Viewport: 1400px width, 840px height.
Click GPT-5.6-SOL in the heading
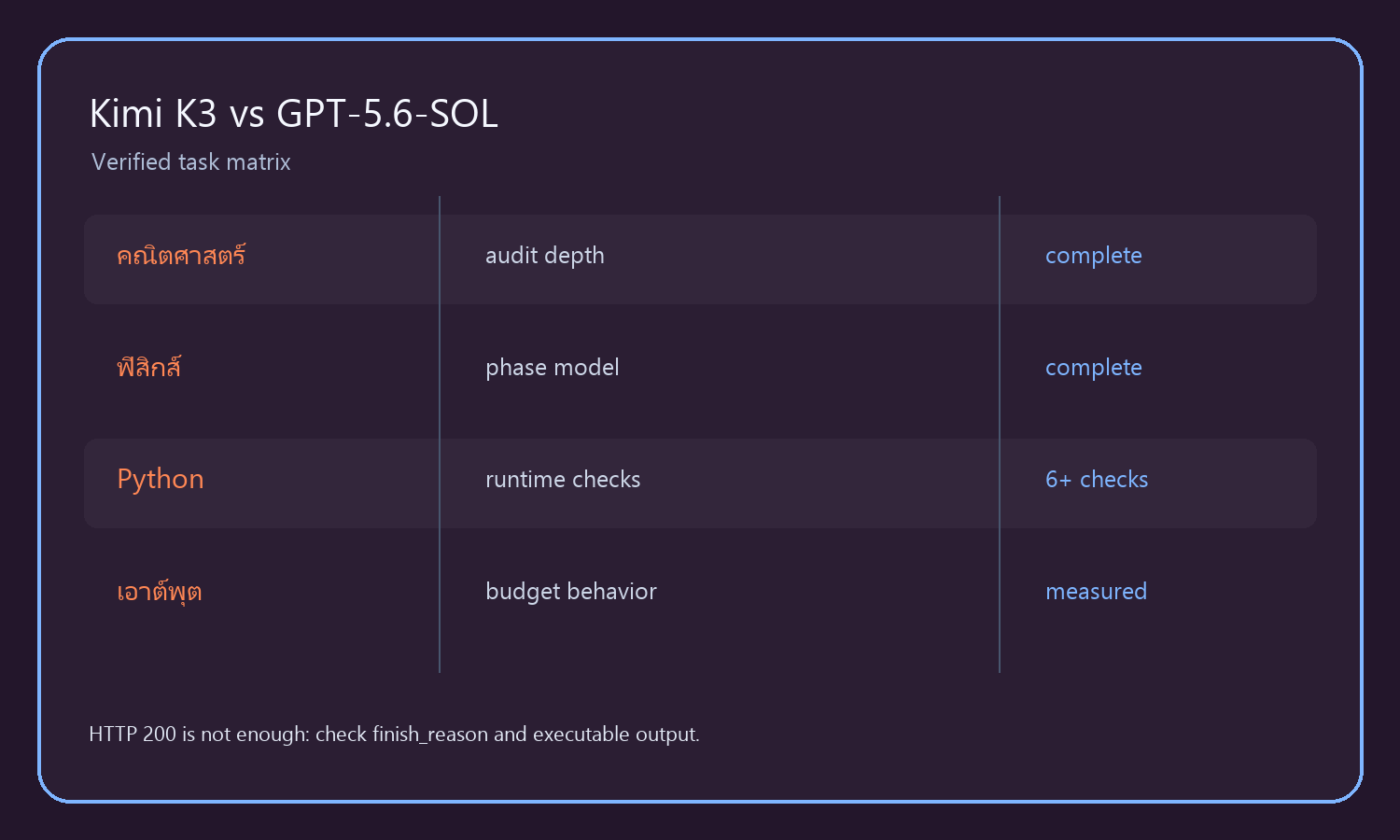[x=387, y=114]
